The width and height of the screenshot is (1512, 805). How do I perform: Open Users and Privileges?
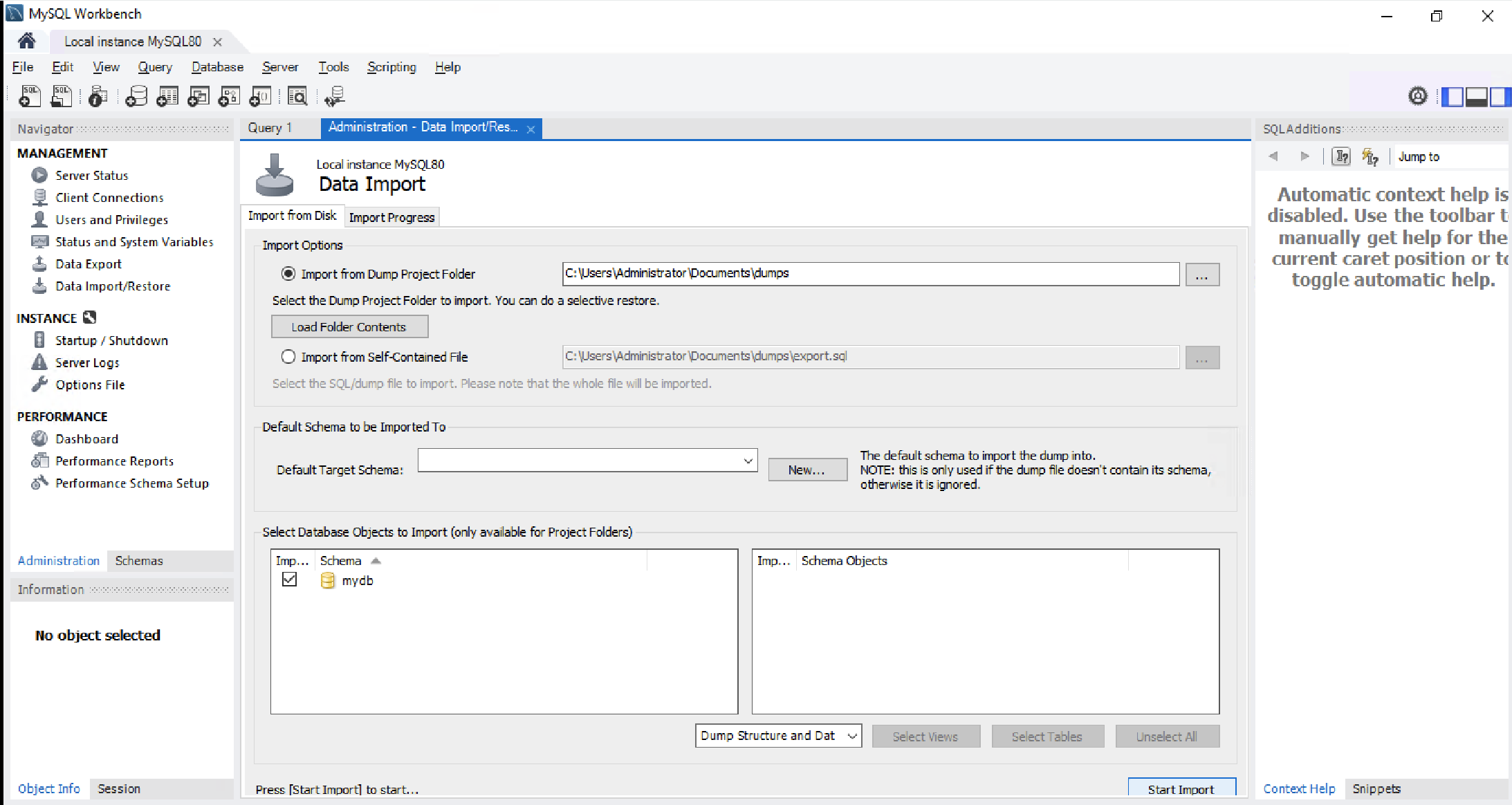tap(112, 220)
